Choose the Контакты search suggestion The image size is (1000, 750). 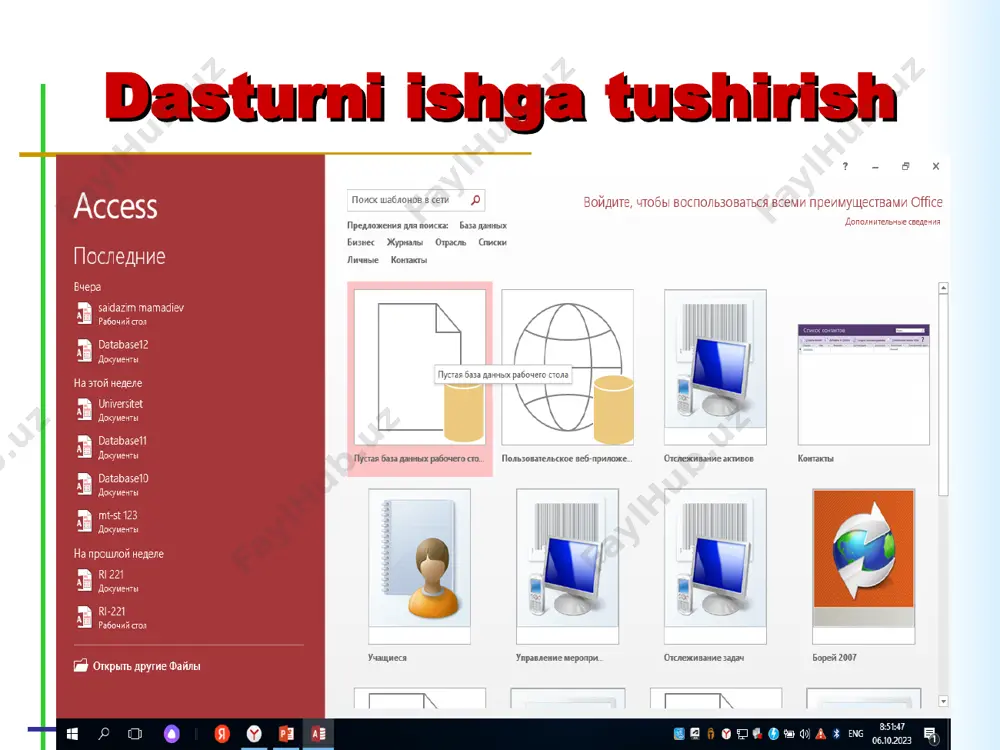pyautogui.click(x=409, y=260)
